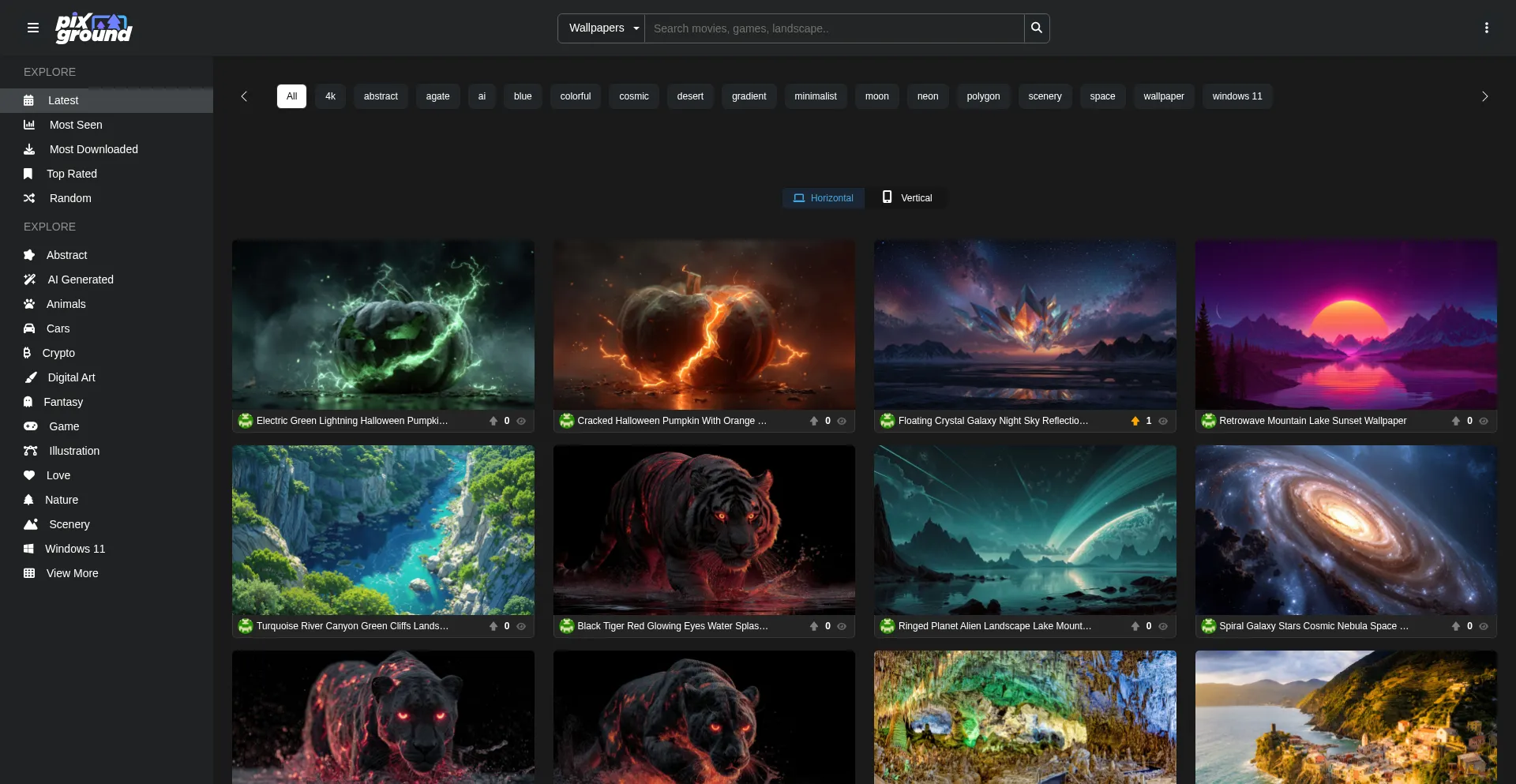Open the Spiral Galaxy wallpaper thumbnail
Viewport: 1516px width, 784px height.
coord(1345,530)
